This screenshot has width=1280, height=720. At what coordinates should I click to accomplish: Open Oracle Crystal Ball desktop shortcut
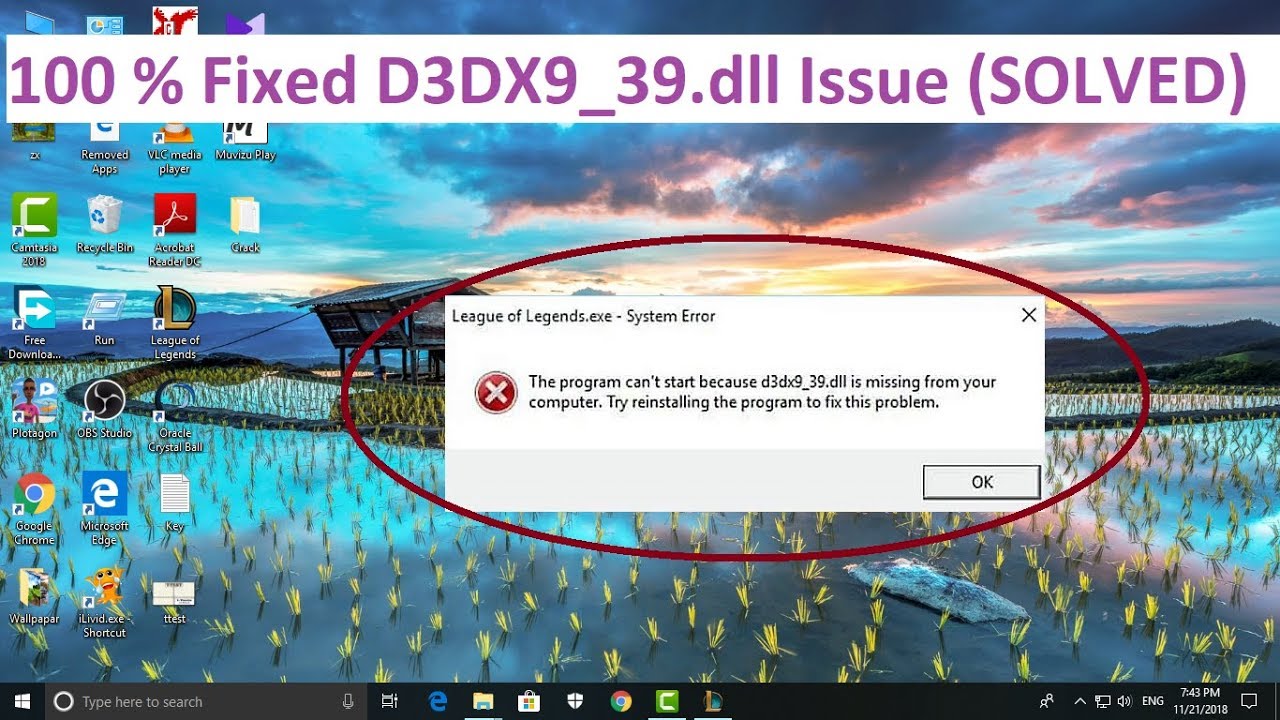(x=175, y=416)
